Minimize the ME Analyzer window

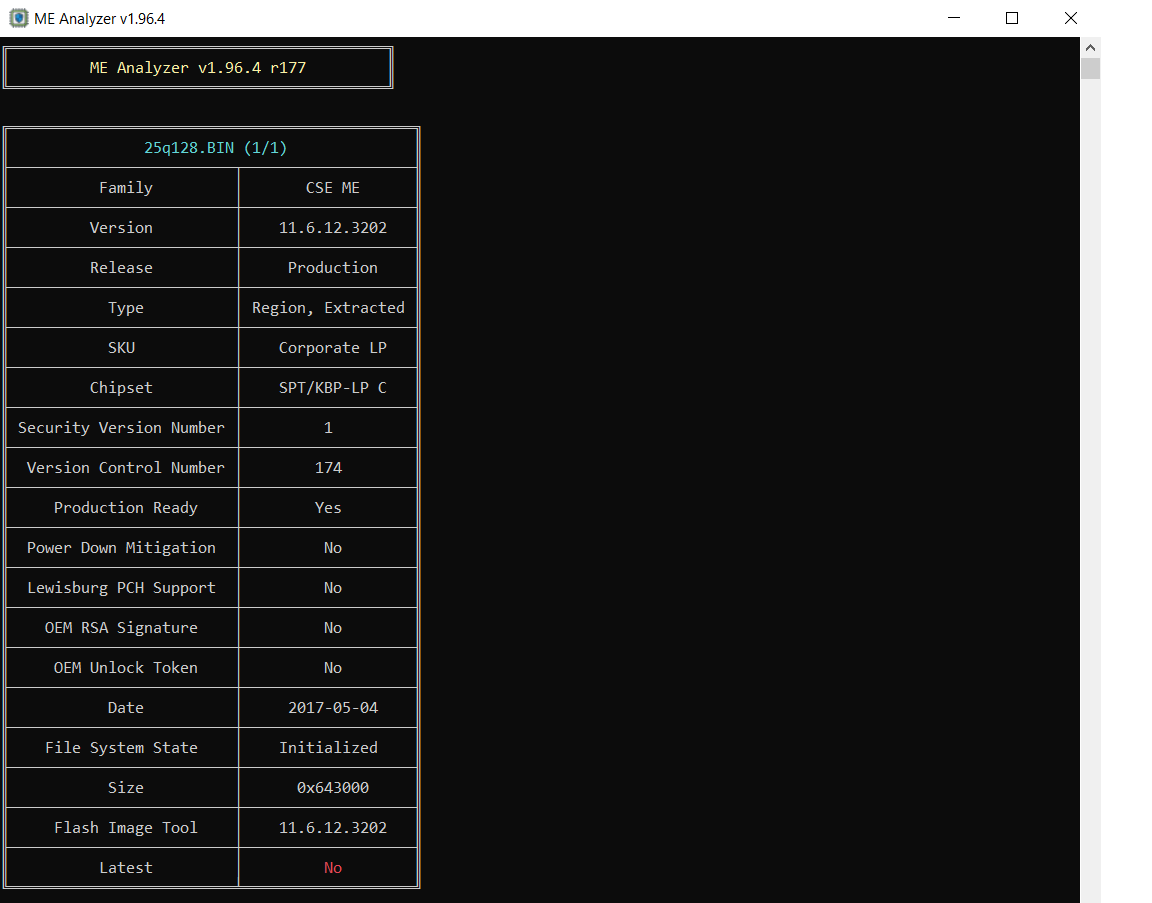[954, 18]
